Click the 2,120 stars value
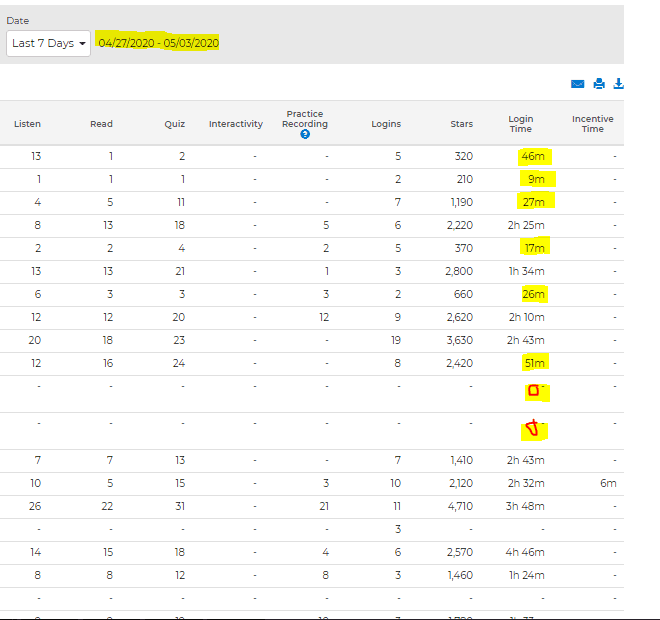660x620 pixels. (461, 483)
